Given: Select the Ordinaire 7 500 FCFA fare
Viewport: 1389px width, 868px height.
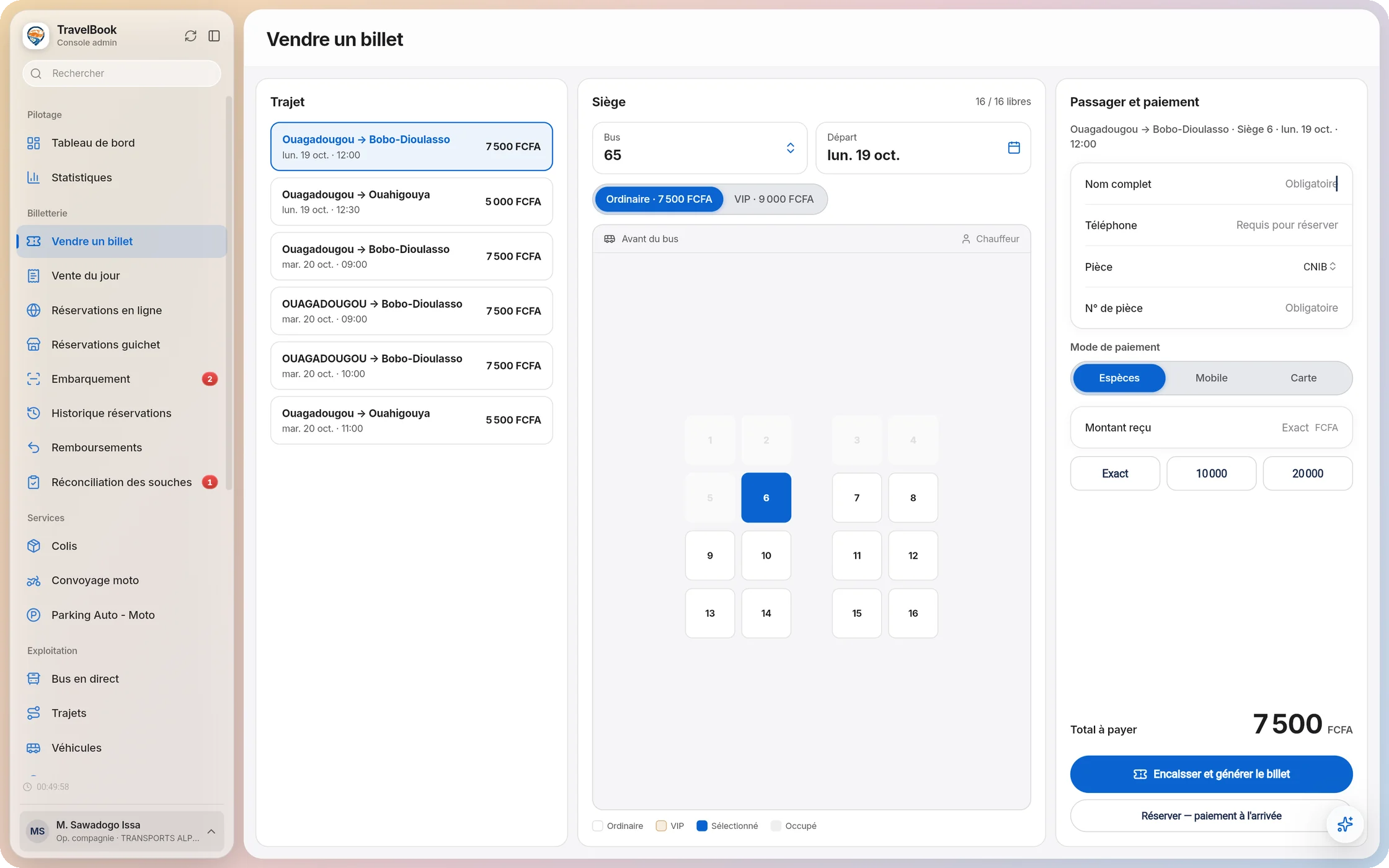Looking at the screenshot, I should tap(659, 199).
